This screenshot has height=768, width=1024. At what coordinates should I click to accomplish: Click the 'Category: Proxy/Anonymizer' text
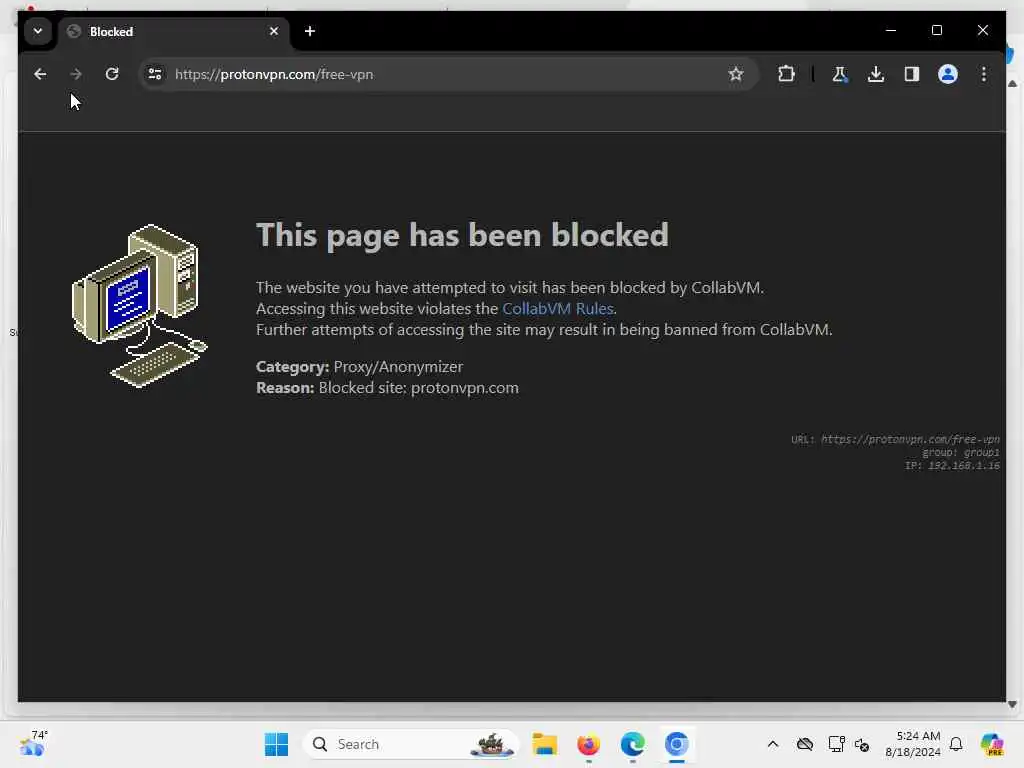click(x=359, y=366)
